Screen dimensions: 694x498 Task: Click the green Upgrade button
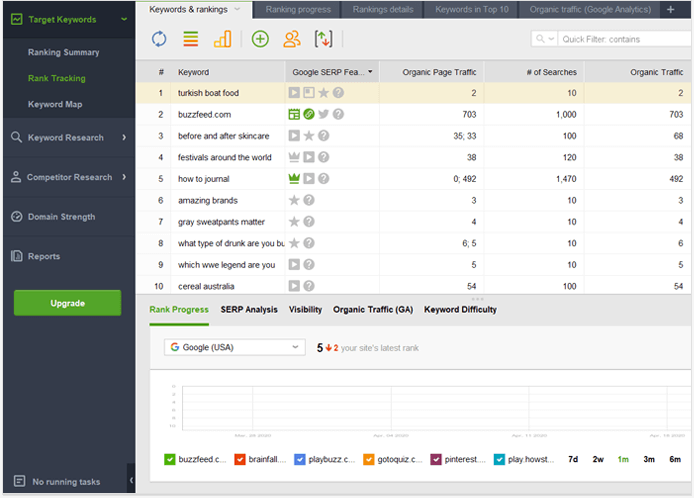coord(67,303)
